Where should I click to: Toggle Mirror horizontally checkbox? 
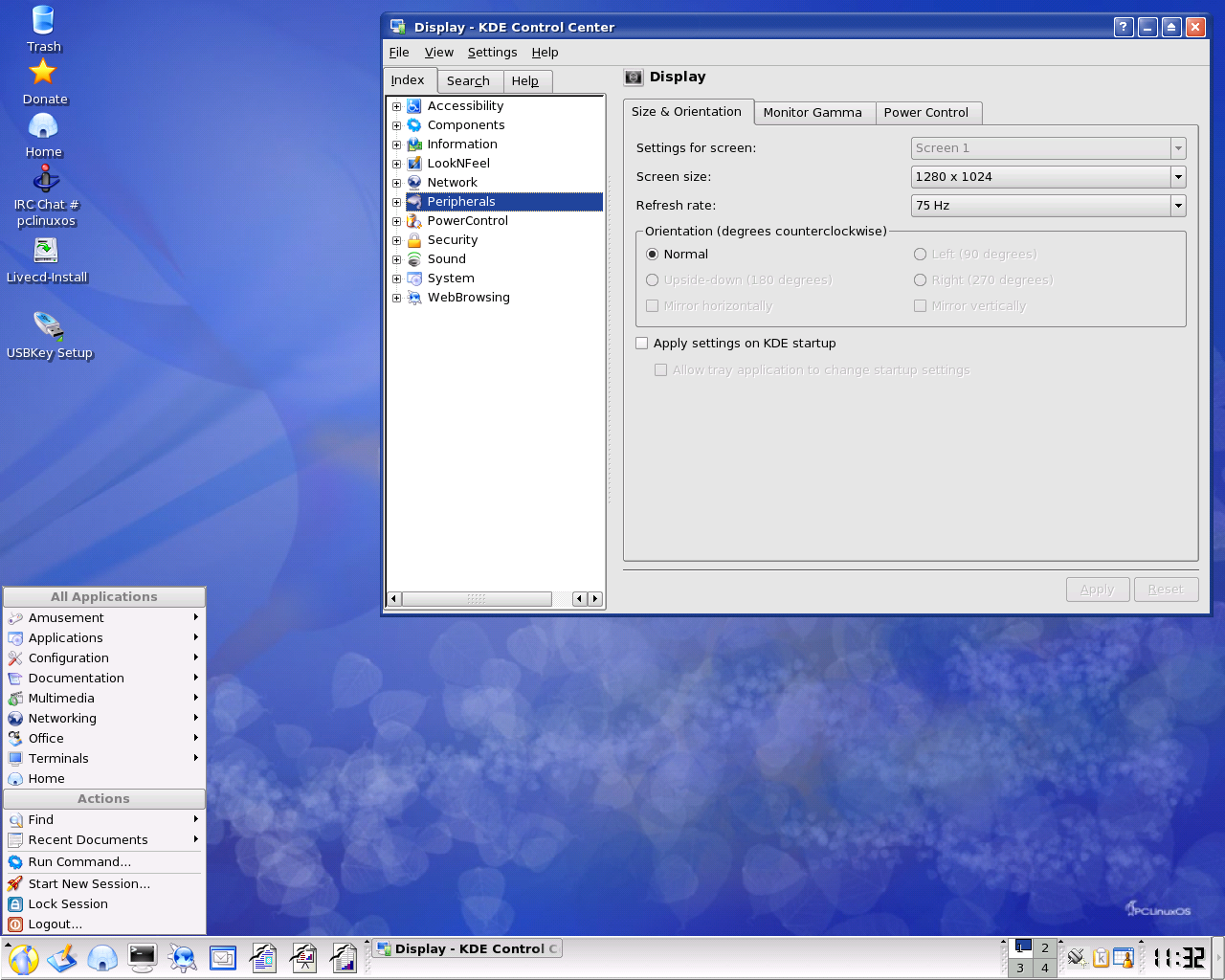coord(652,306)
